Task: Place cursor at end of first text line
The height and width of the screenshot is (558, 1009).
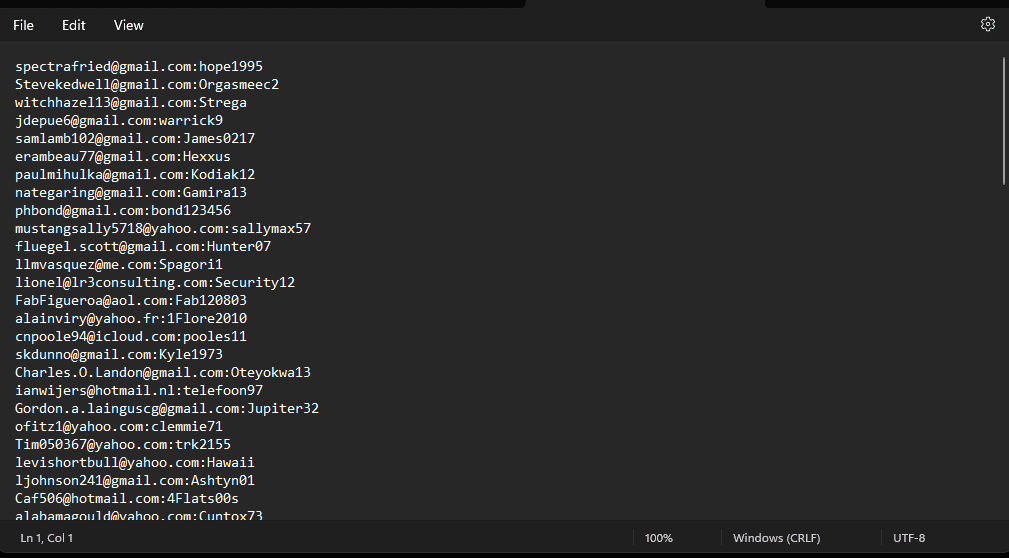Action: pos(263,66)
